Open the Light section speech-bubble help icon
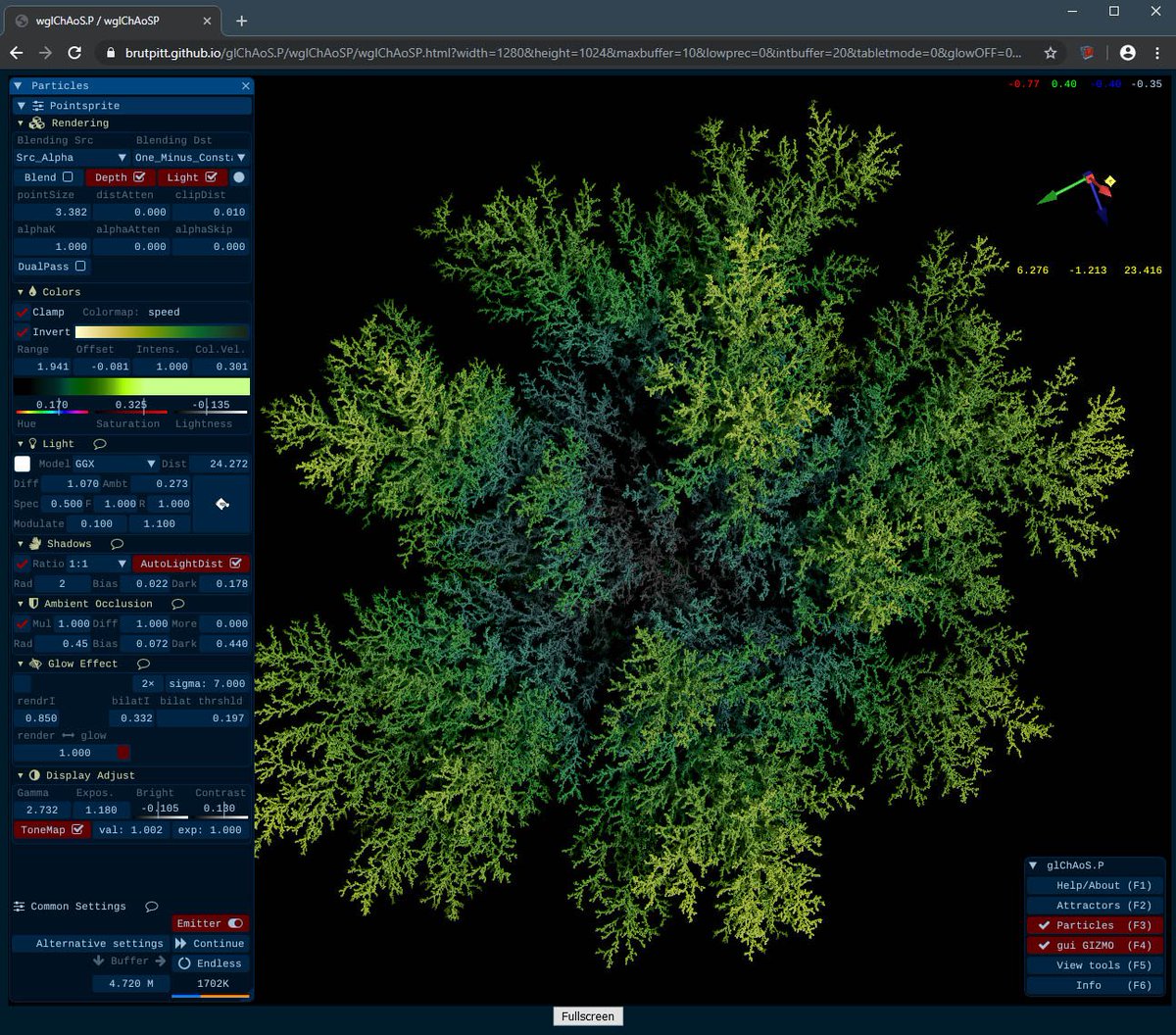 (x=100, y=444)
